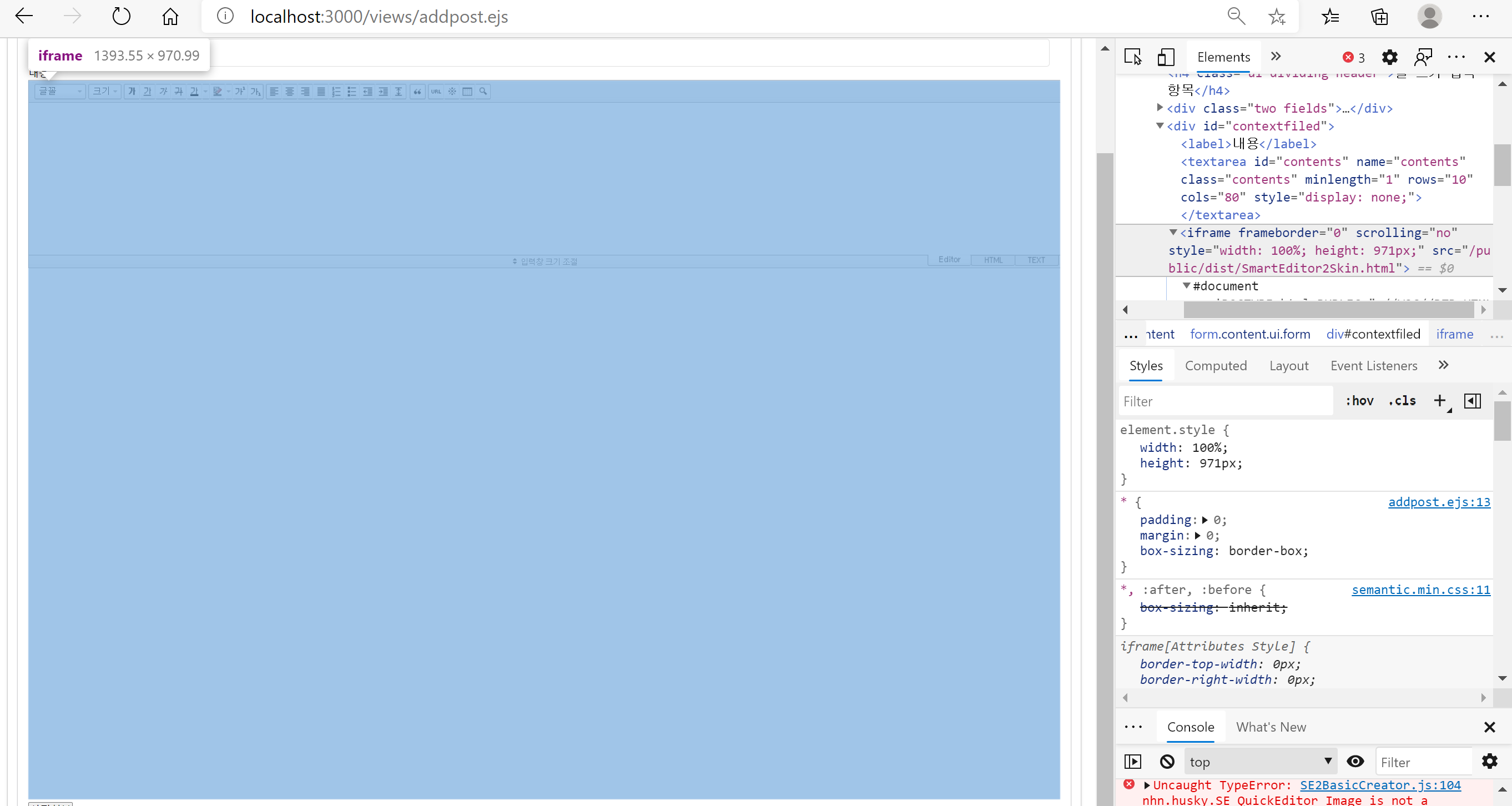Image resolution: width=1512 pixels, height=806 pixels.
Task: Switch to the Computed tab
Action: pyautogui.click(x=1216, y=365)
